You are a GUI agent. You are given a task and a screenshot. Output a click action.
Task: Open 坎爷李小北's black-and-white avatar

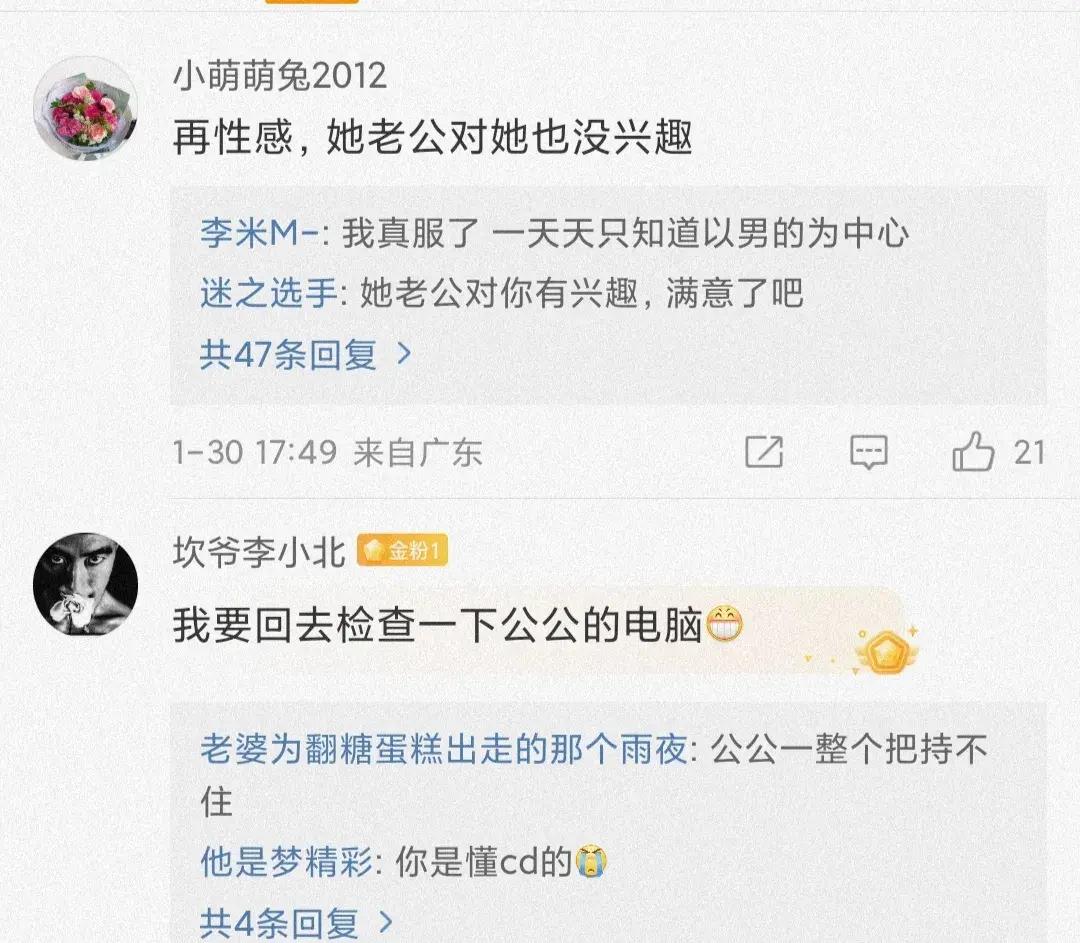(x=85, y=584)
